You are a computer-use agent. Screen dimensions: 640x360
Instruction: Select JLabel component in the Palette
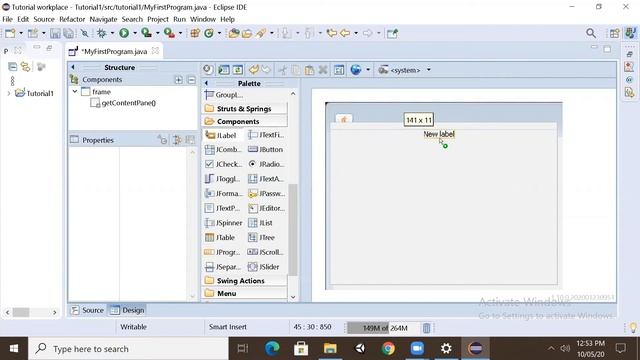click(221, 135)
